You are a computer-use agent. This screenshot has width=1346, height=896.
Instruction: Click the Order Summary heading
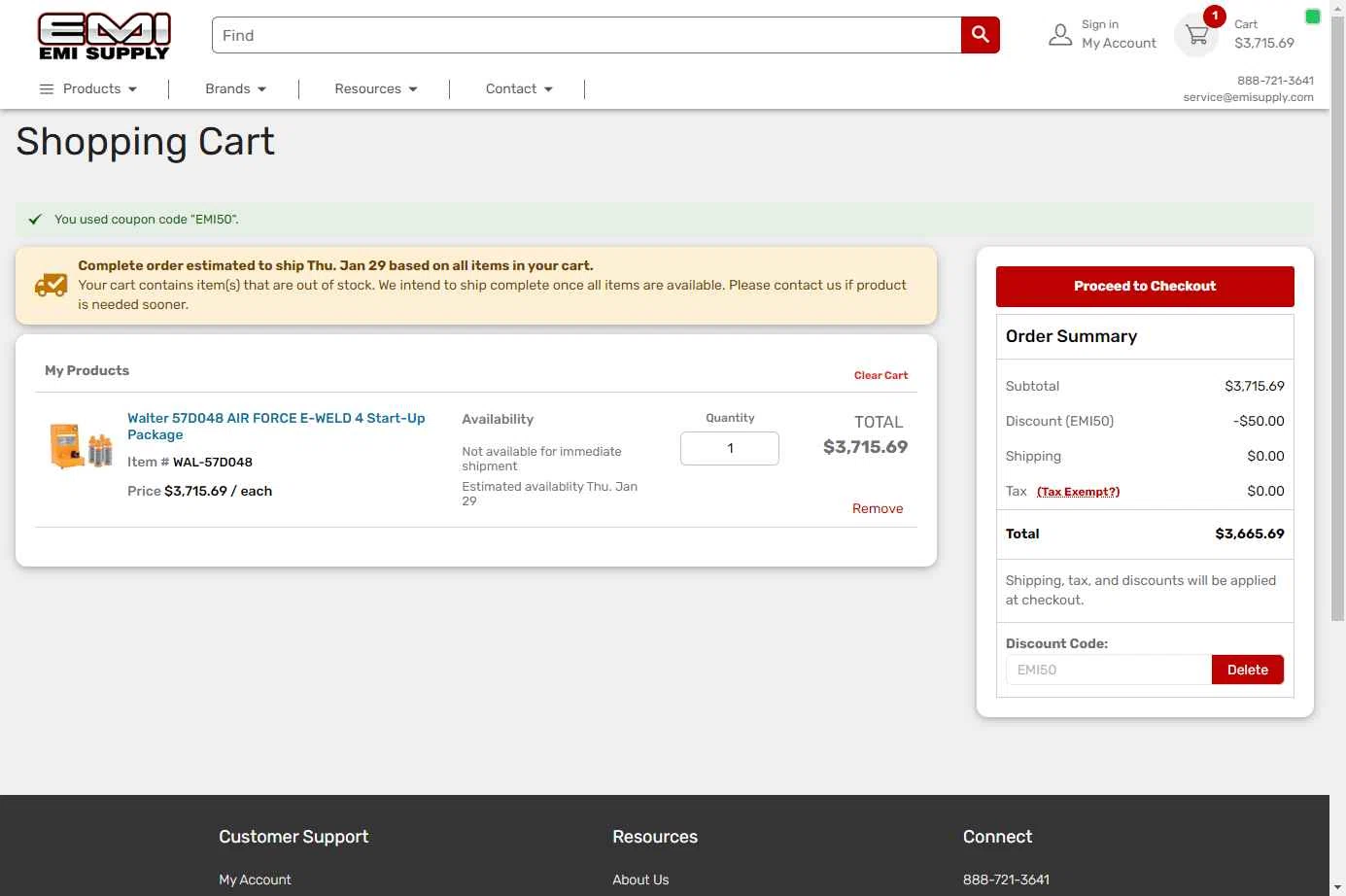[x=1071, y=336]
